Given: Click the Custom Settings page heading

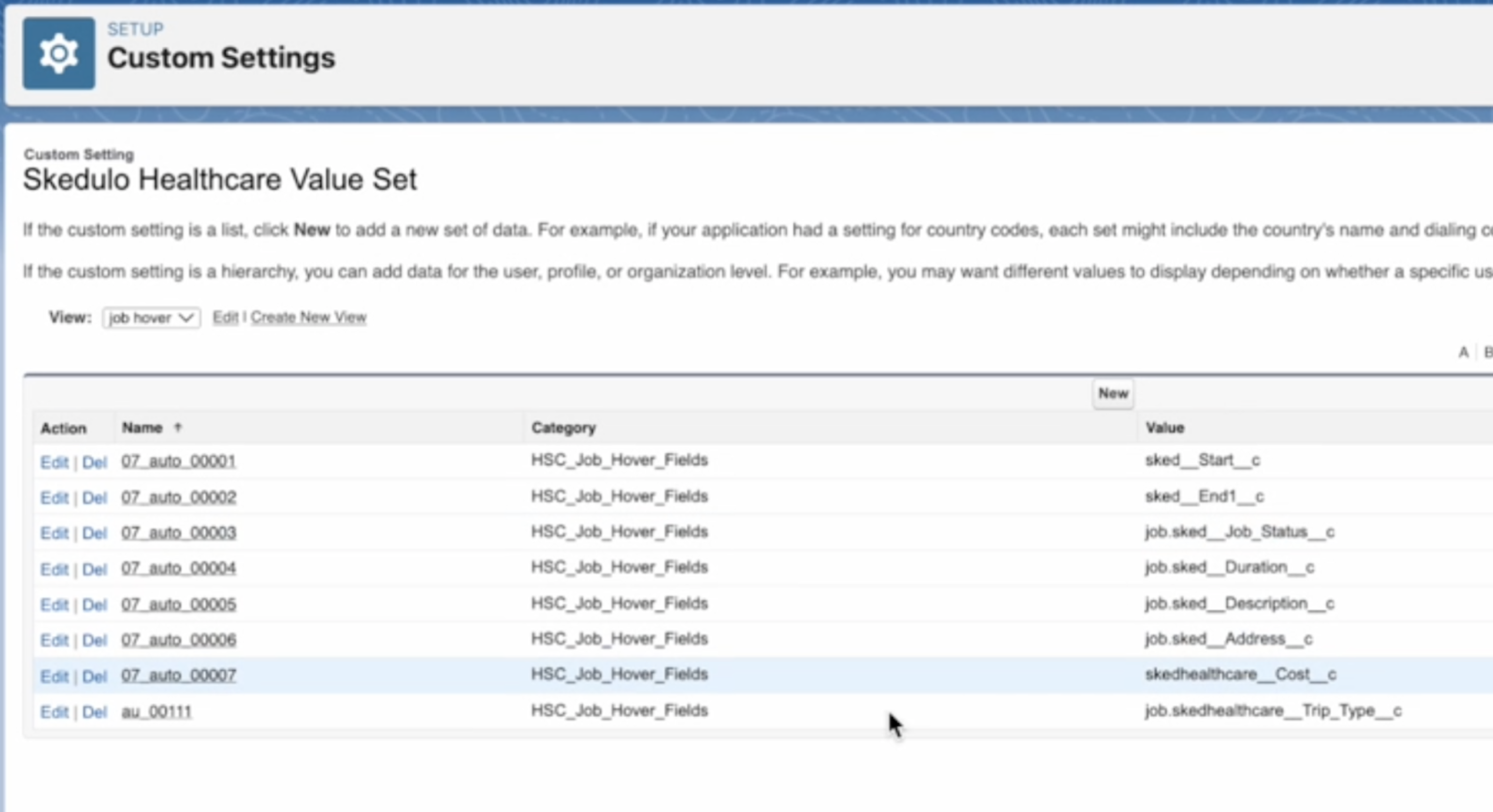Looking at the screenshot, I should [222, 58].
